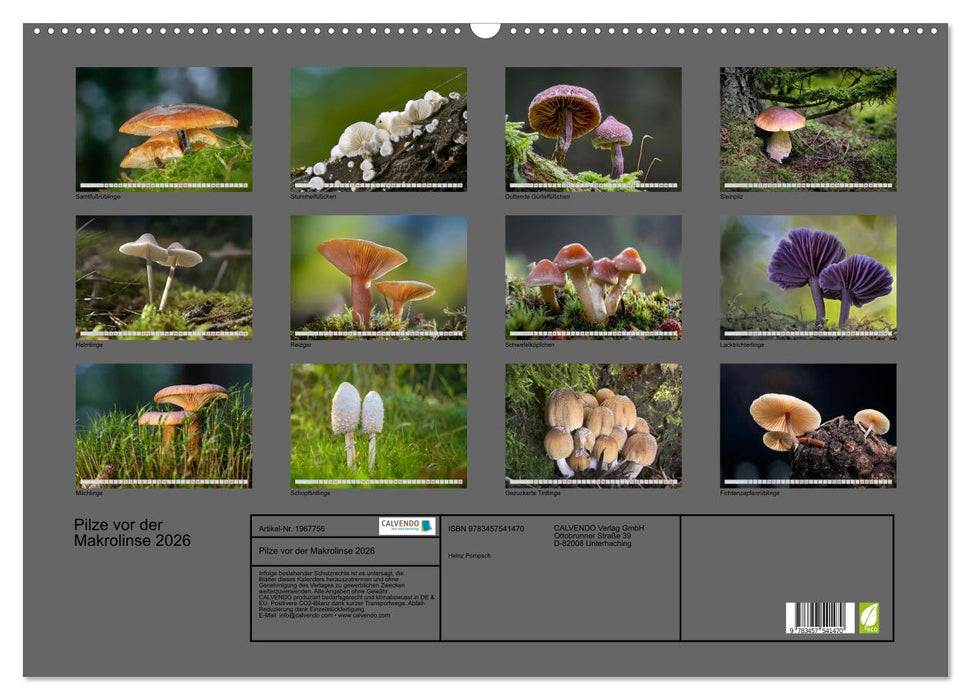
Task: Open the Duftende Gürtelfüßchen image
Action: [x=593, y=128]
